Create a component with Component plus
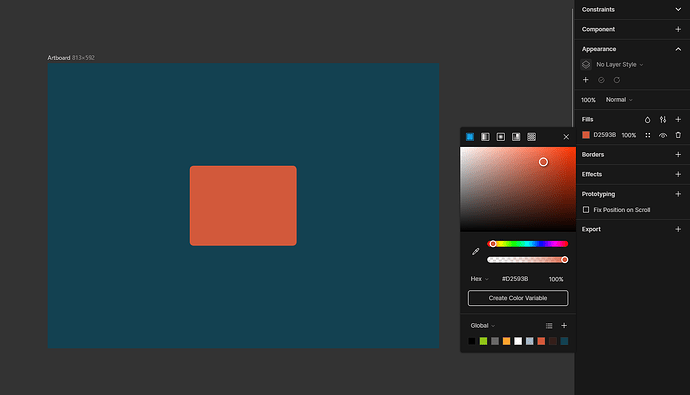Viewport: 690px width, 395px height. [x=678, y=29]
